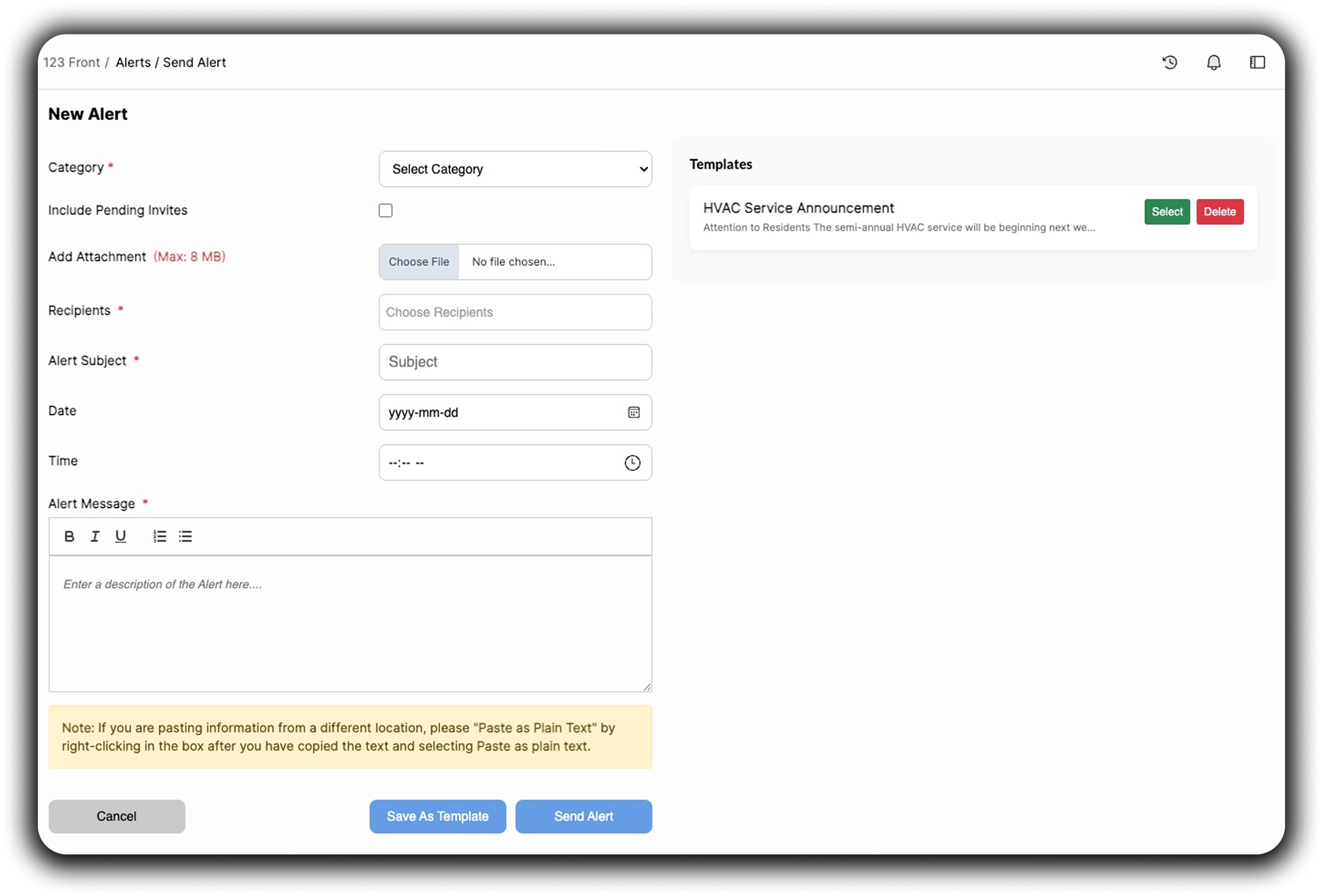Select the HVAC Service Announcement template
The width and height of the screenshot is (1323, 896).
[1167, 212]
